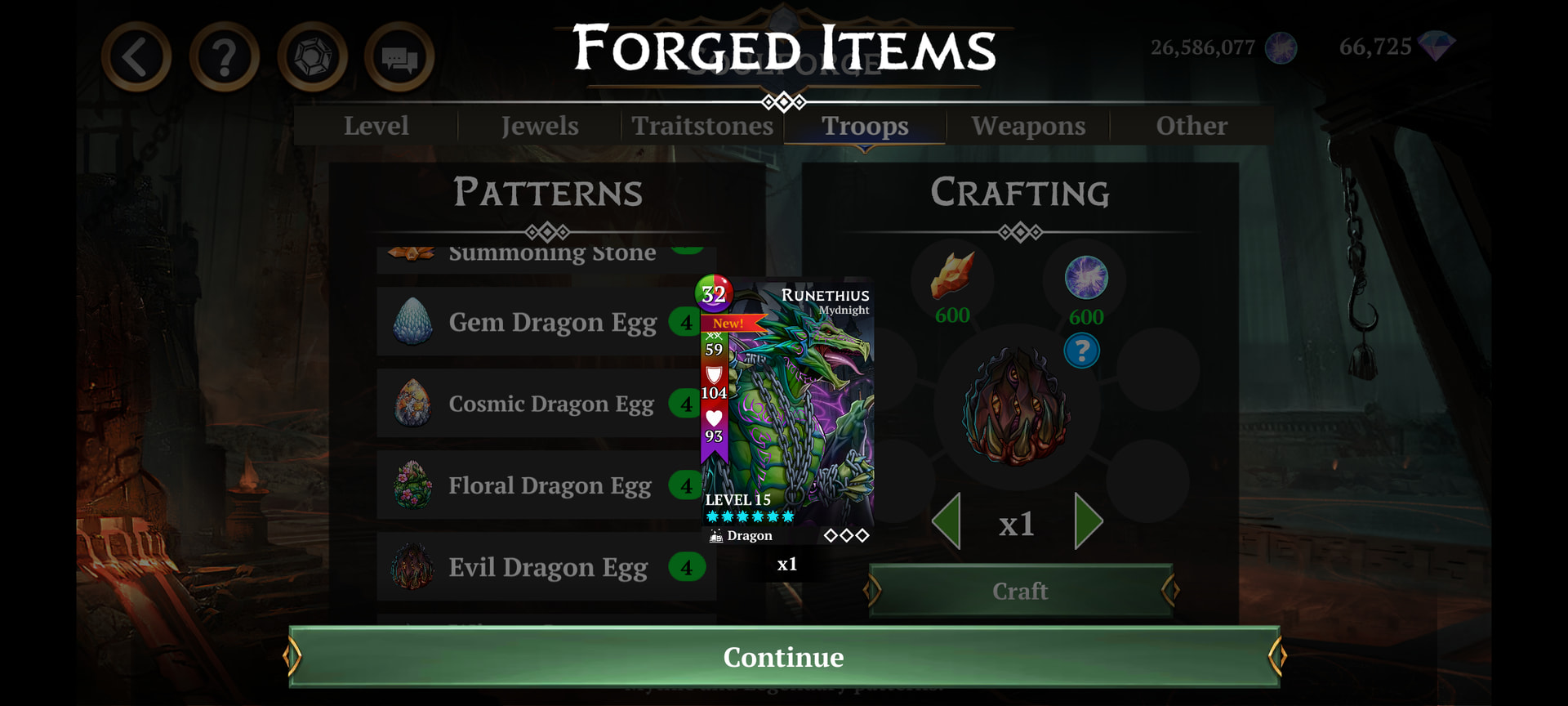Go back with the arrow icon
Viewport: 1568px width, 706px height.
click(136, 56)
